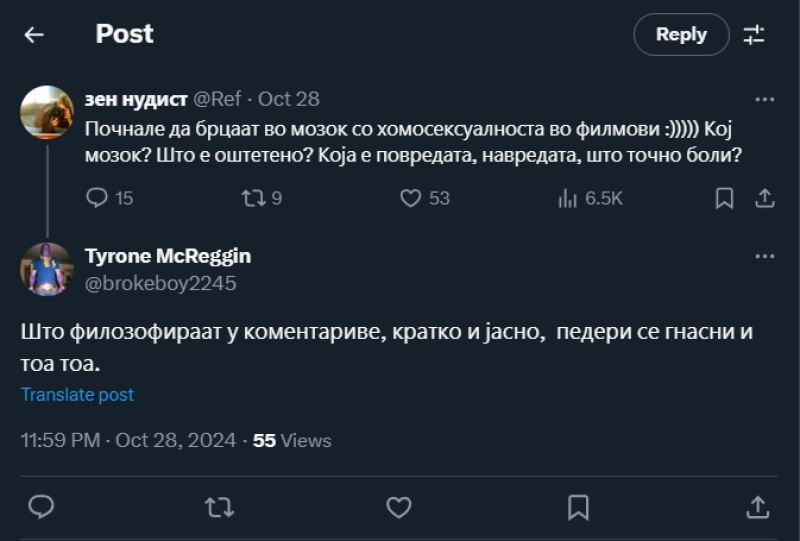Reply to main post via comment icon
Viewport: 800px width, 541px height.
point(41,507)
